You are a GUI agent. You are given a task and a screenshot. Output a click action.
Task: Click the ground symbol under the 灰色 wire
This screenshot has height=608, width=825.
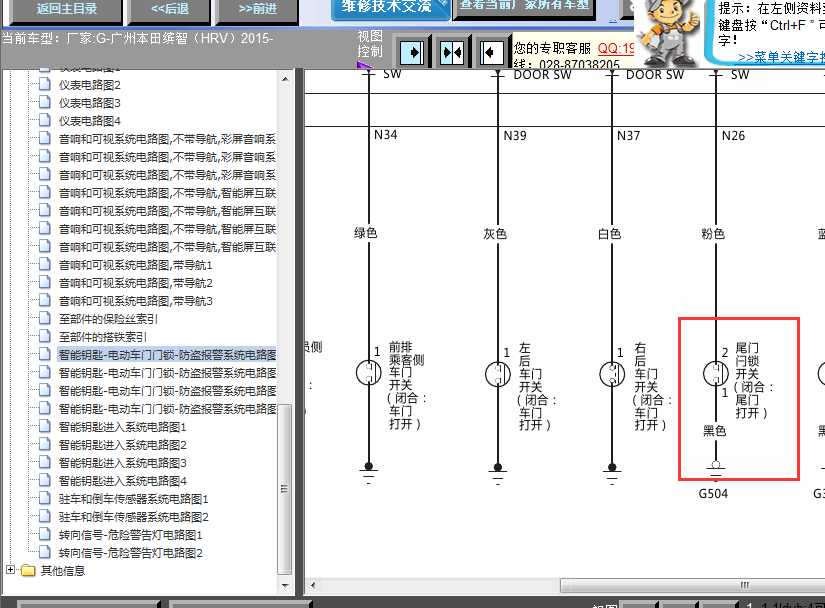[x=498, y=474]
